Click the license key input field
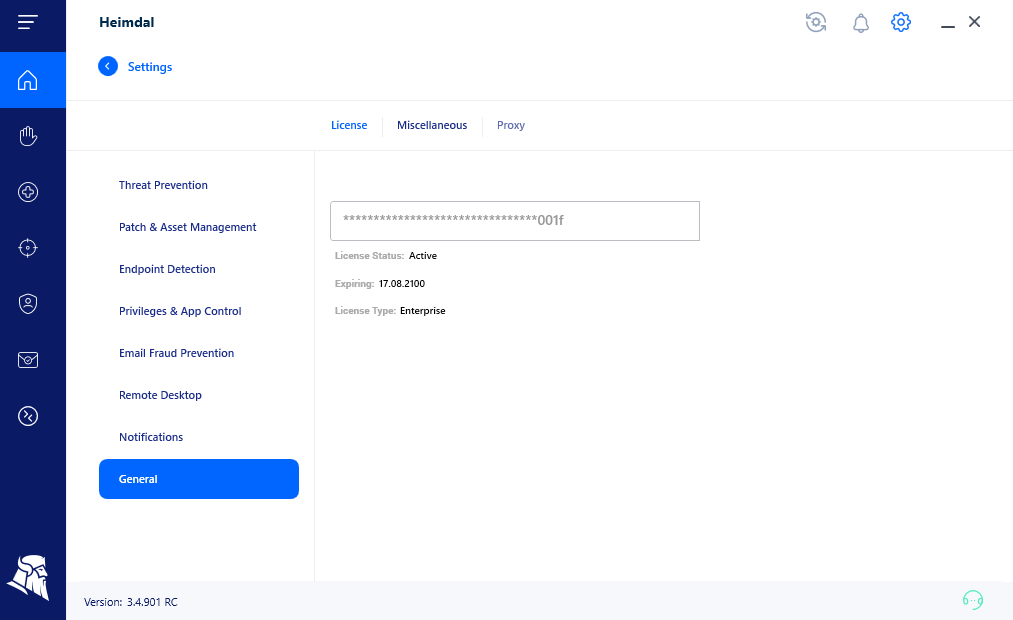The height and width of the screenshot is (620, 1013). (515, 221)
